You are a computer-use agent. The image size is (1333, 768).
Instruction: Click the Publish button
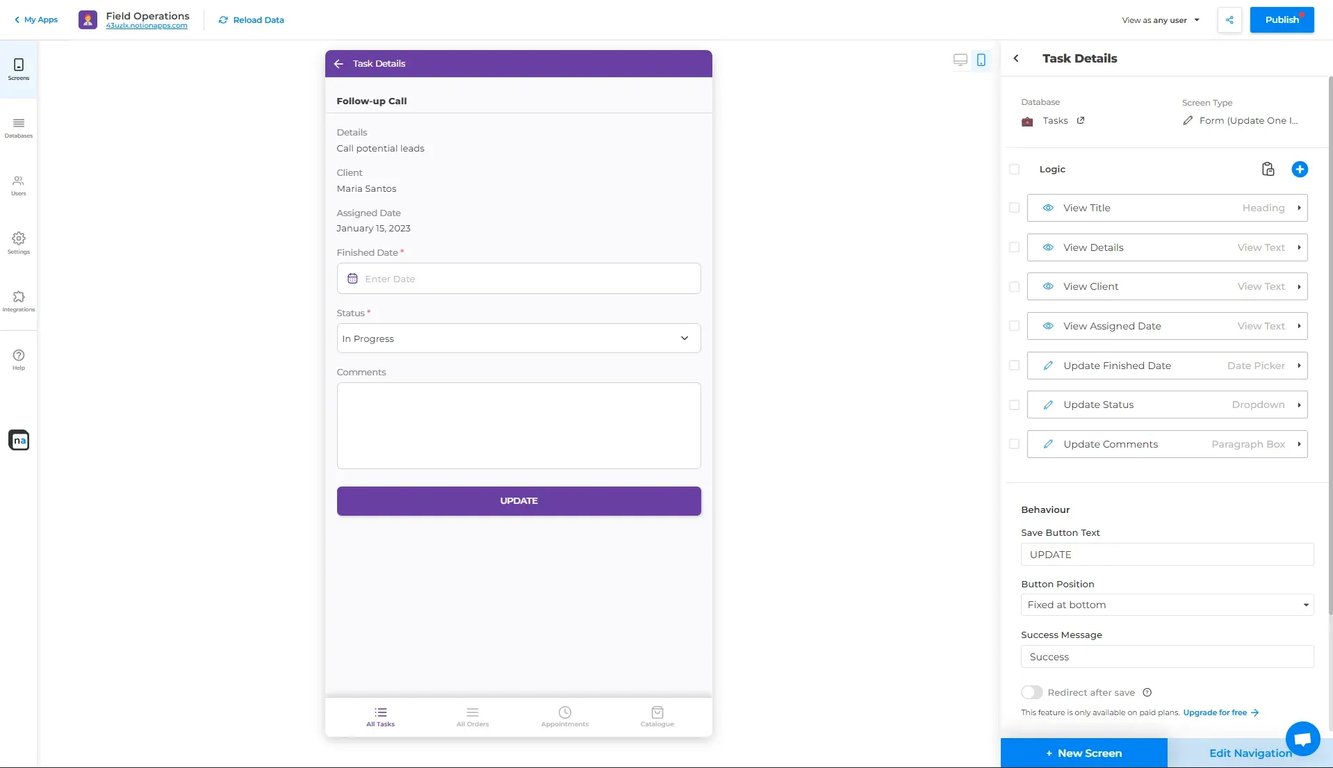point(1282,20)
